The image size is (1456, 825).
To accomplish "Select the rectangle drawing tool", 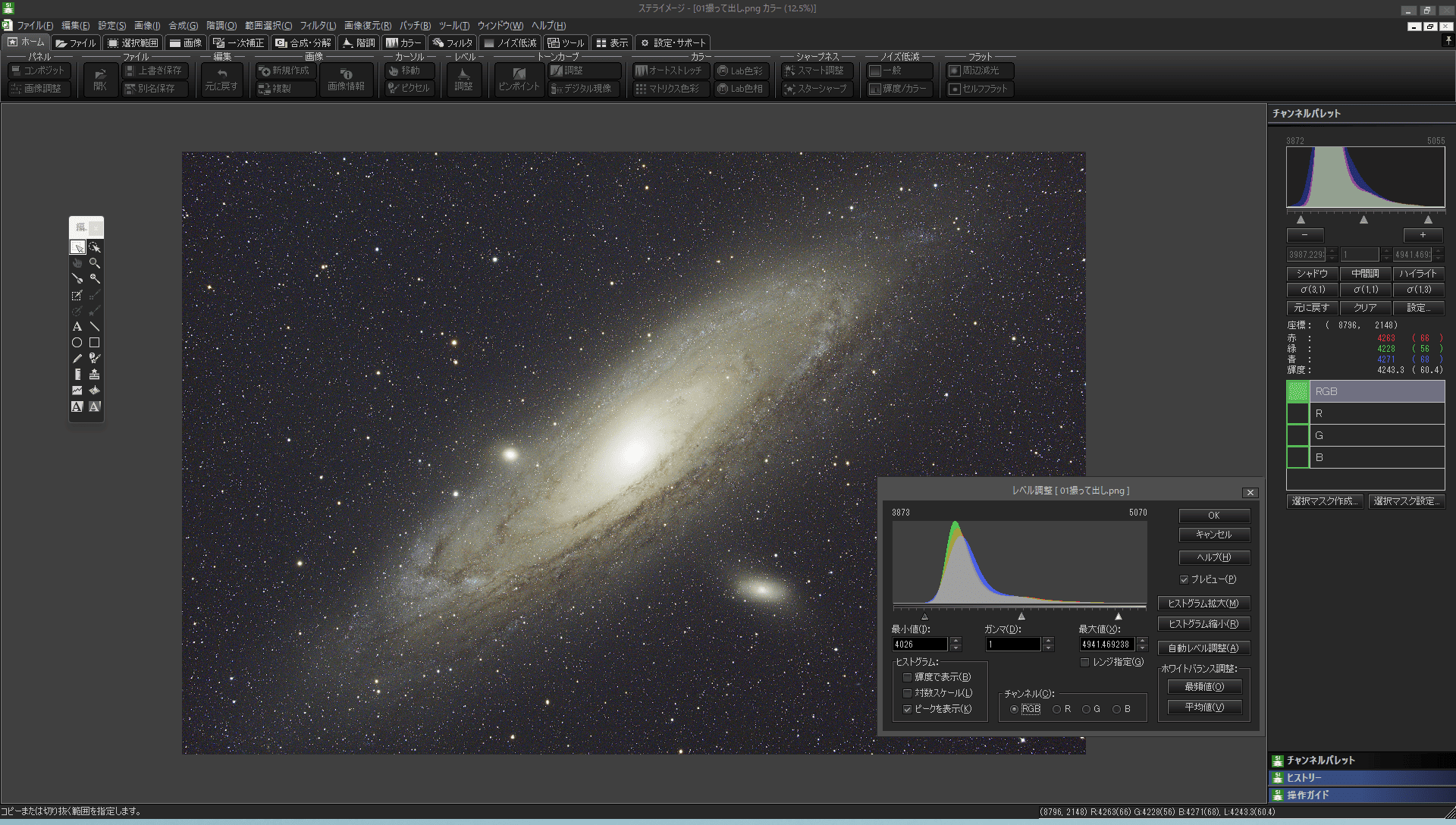I will (x=95, y=343).
